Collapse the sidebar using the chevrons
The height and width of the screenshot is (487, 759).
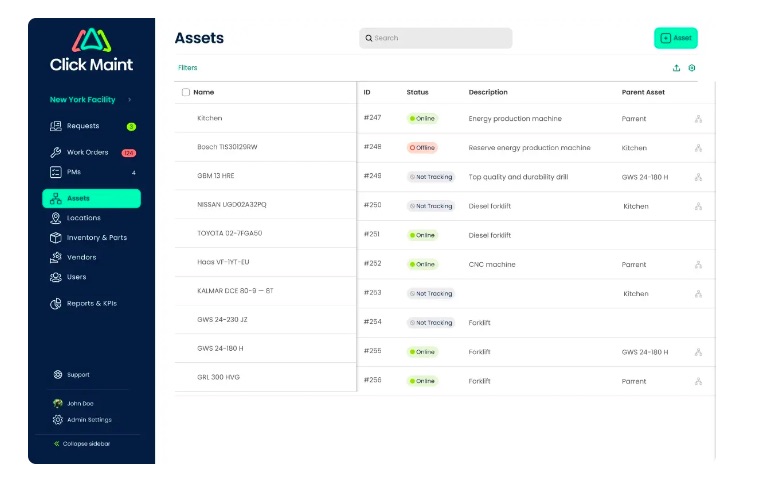point(57,443)
